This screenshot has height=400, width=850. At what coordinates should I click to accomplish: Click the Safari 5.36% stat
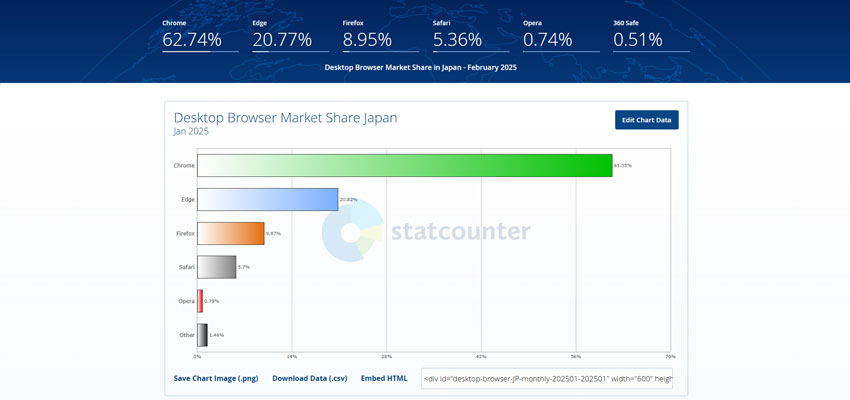pos(471,36)
